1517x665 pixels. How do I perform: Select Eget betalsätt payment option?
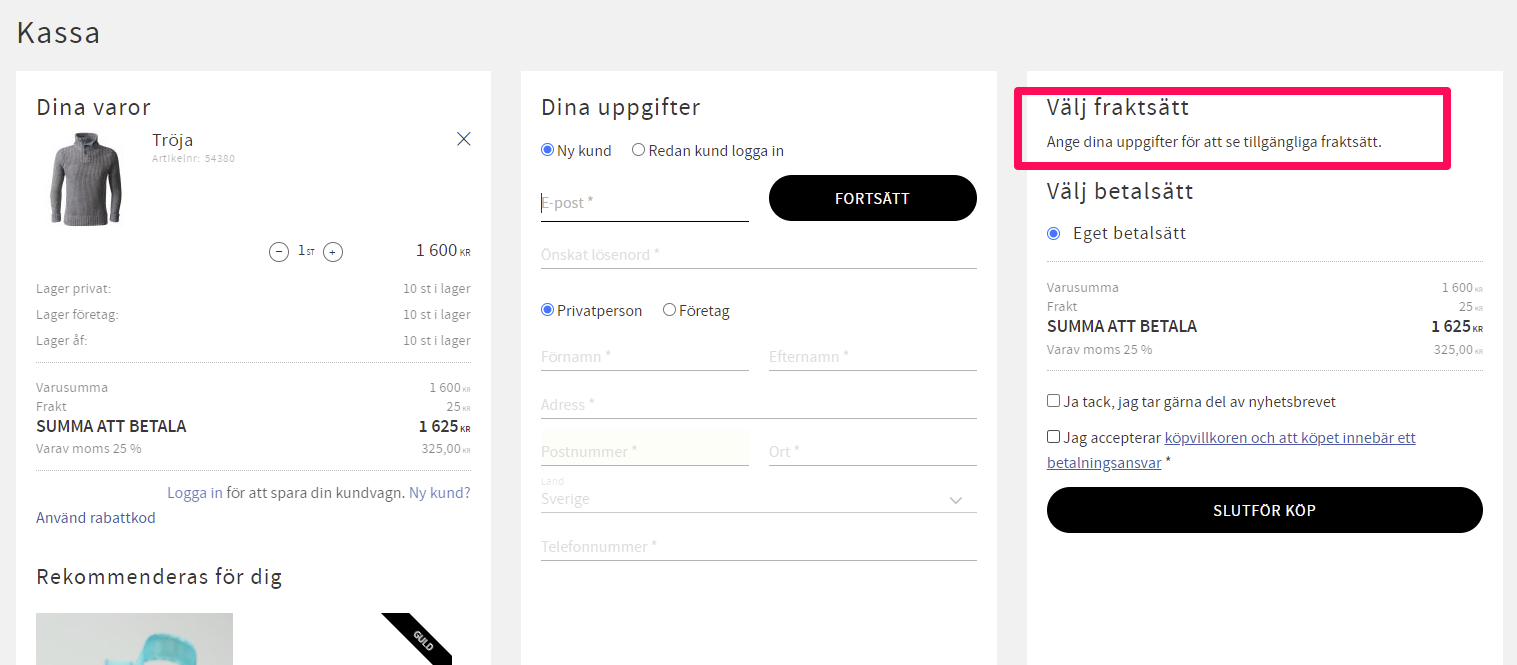(1053, 233)
